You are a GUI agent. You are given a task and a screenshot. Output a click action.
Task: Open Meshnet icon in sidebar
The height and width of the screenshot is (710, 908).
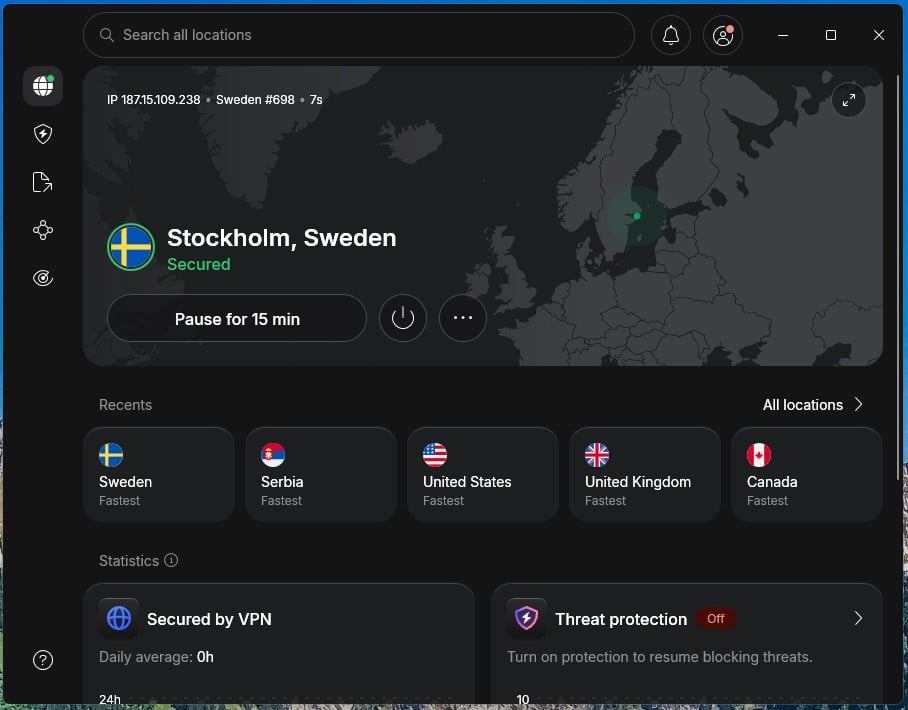[x=43, y=230]
